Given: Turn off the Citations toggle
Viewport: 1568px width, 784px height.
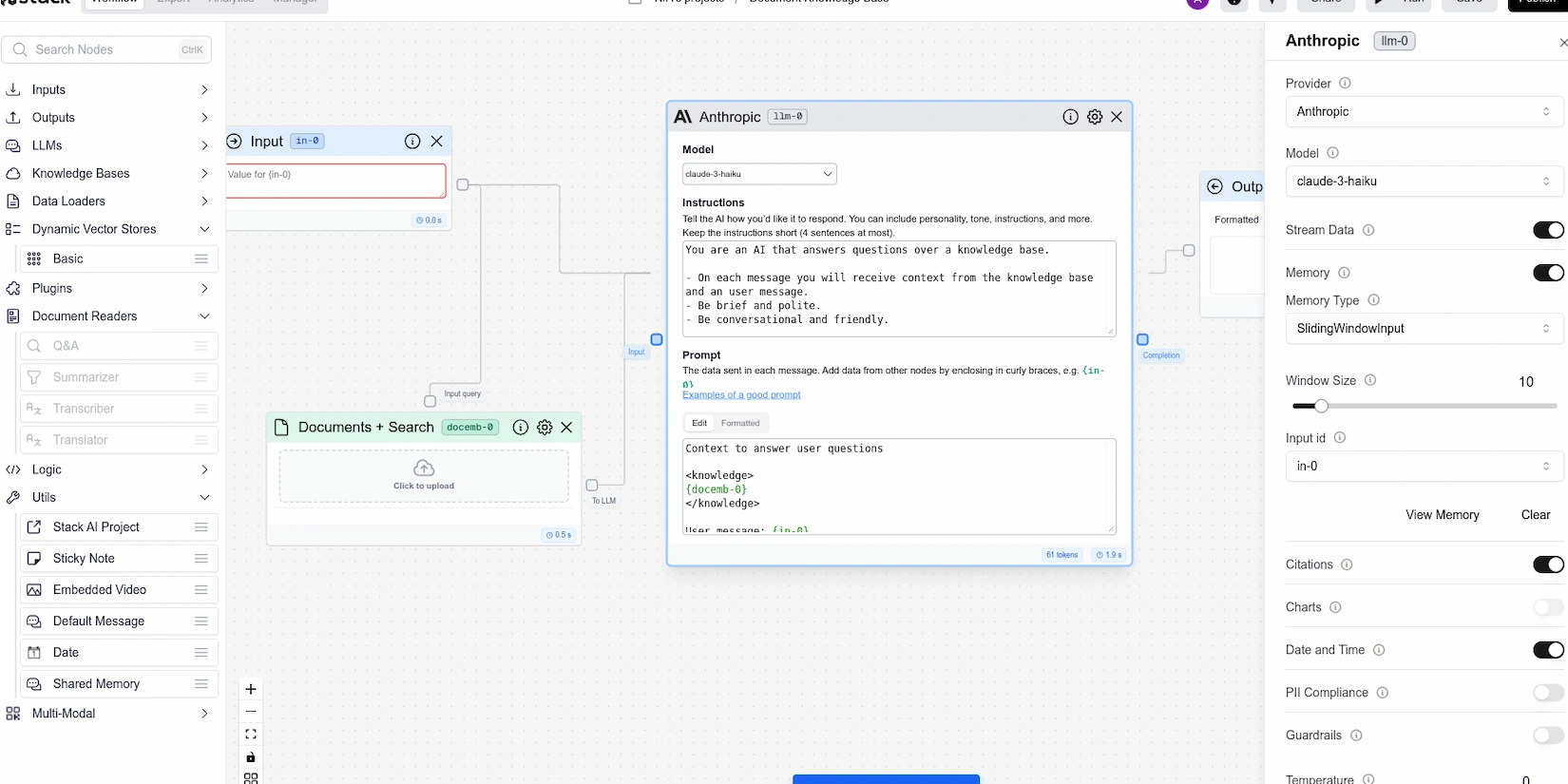Looking at the screenshot, I should click(x=1547, y=564).
